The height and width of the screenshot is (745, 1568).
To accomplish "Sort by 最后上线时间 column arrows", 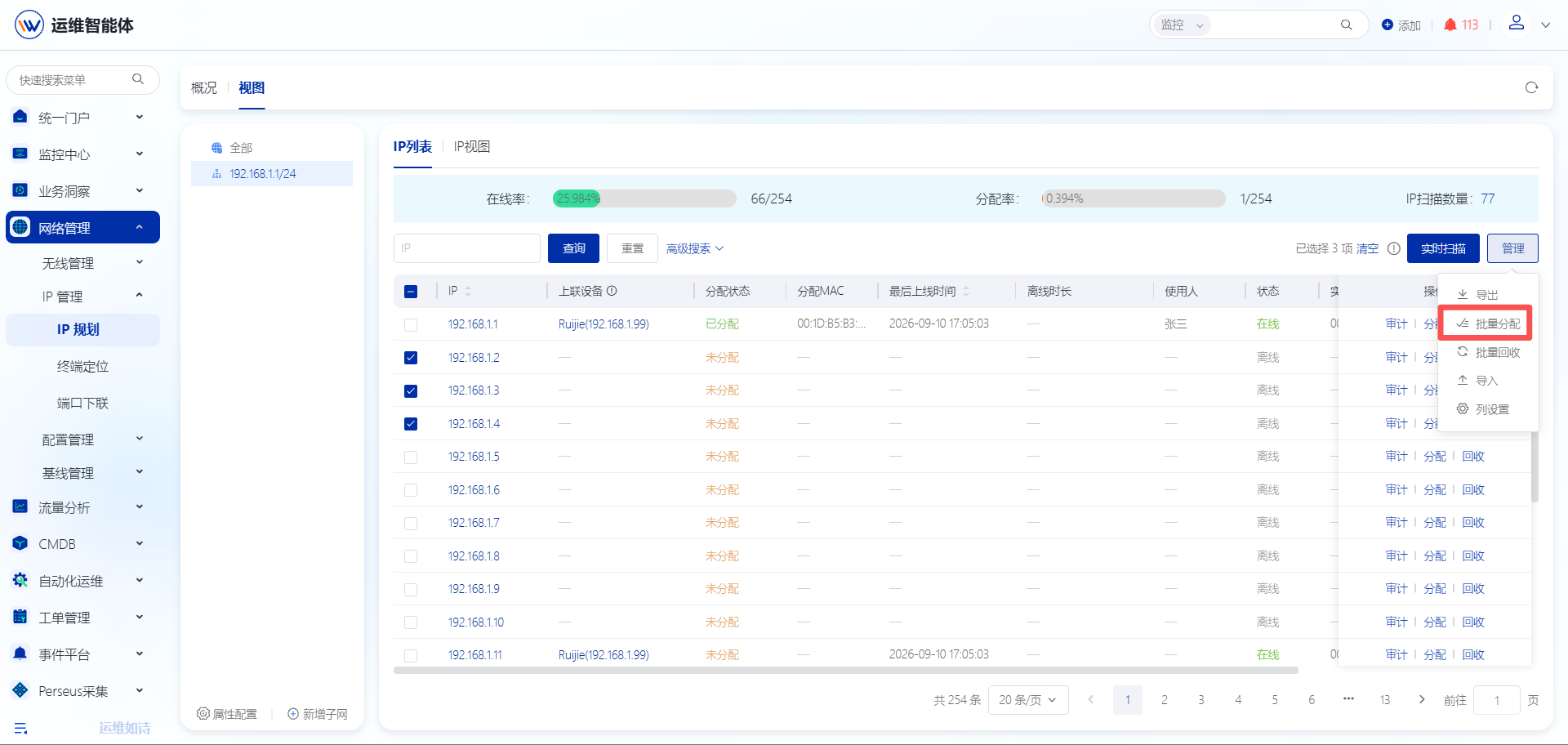I will click(966, 291).
